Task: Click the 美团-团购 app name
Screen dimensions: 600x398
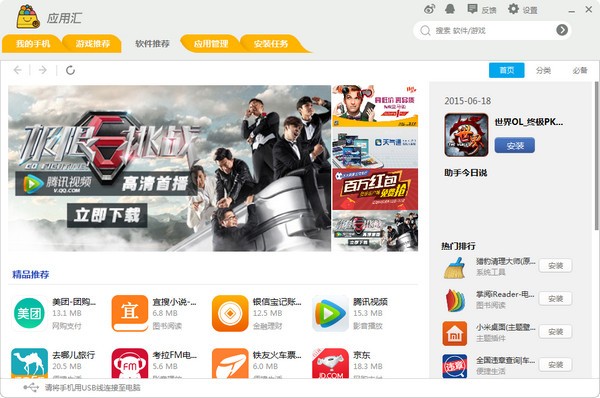Action: (x=74, y=302)
